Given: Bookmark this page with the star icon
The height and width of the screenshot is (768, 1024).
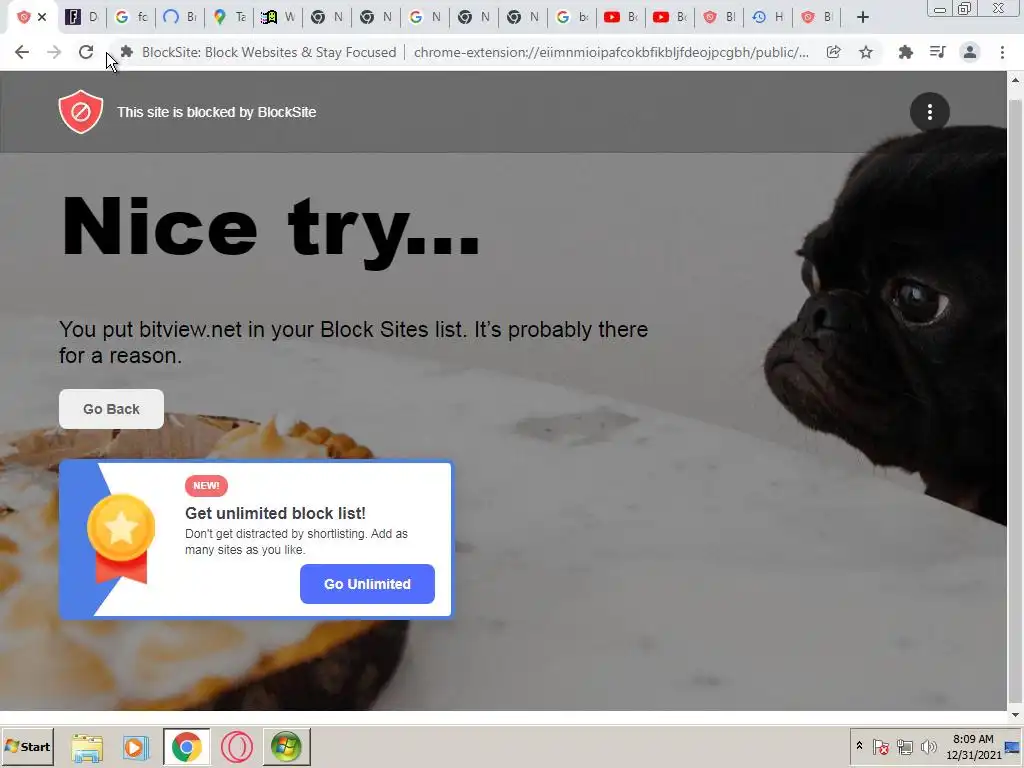Looking at the screenshot, I should [866, 52].
